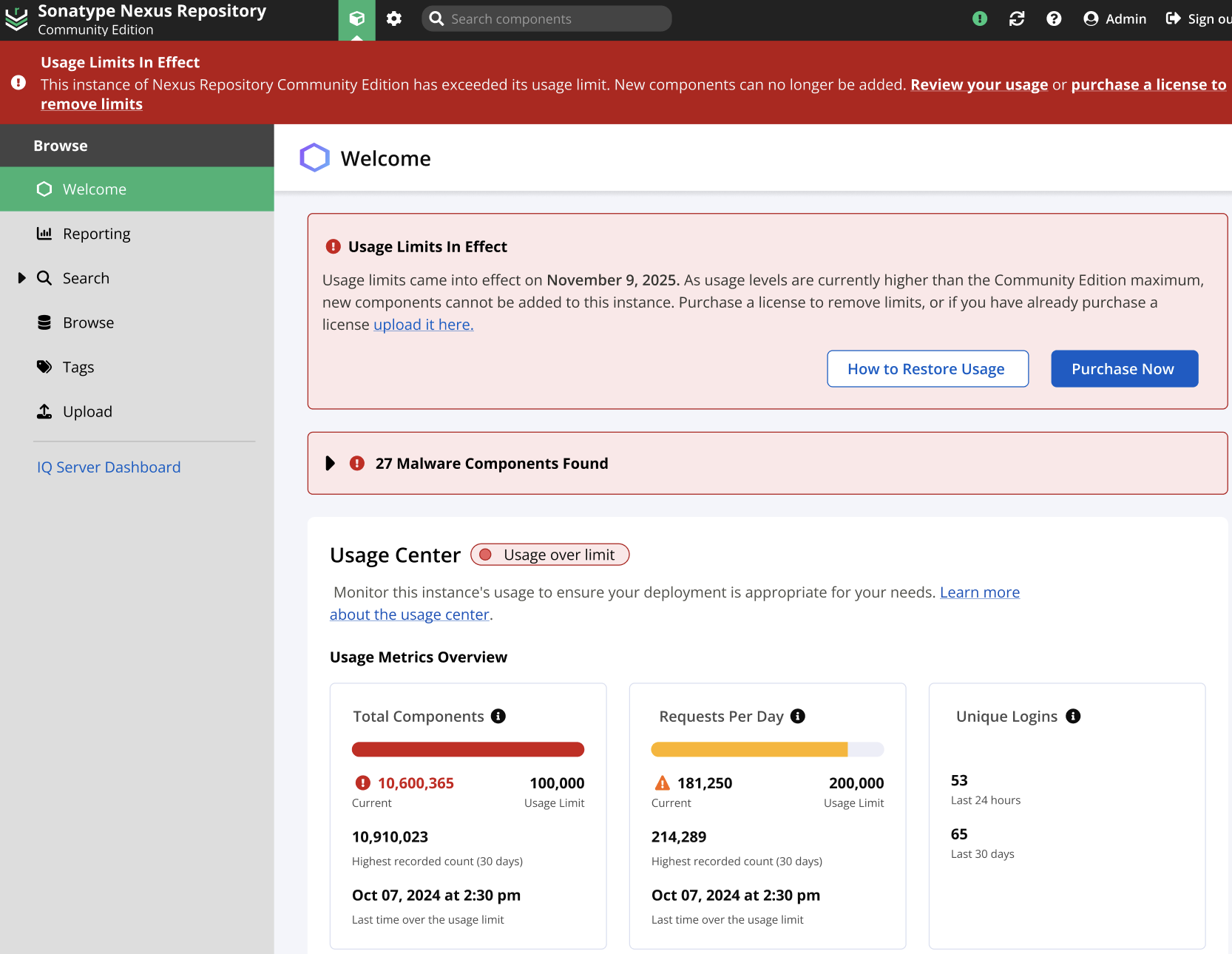Open the Administration gear icon
This screenshot has height=954, width=1232.
(x=394, y=19)
